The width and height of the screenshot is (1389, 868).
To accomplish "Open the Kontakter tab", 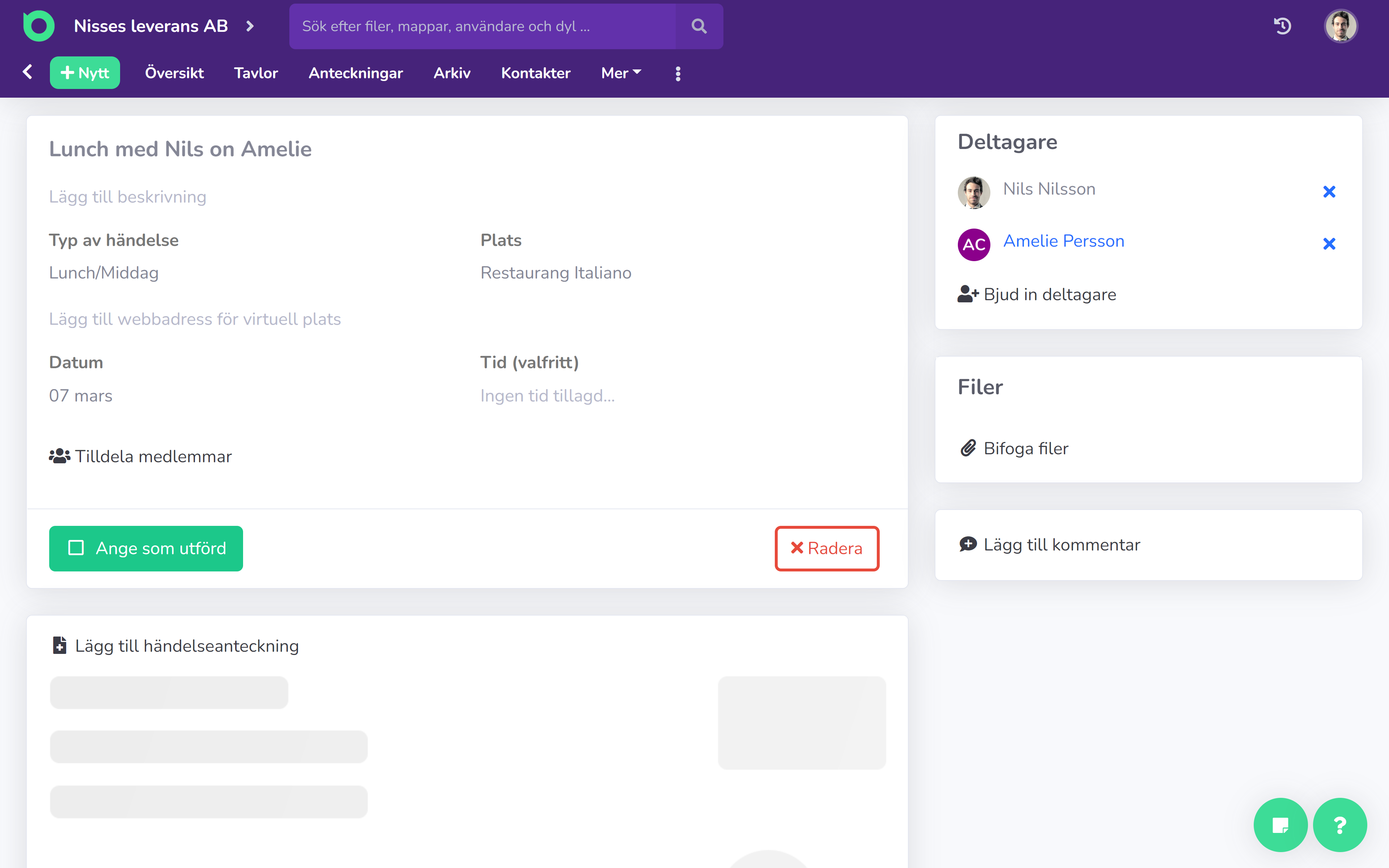I will [535, 73].
